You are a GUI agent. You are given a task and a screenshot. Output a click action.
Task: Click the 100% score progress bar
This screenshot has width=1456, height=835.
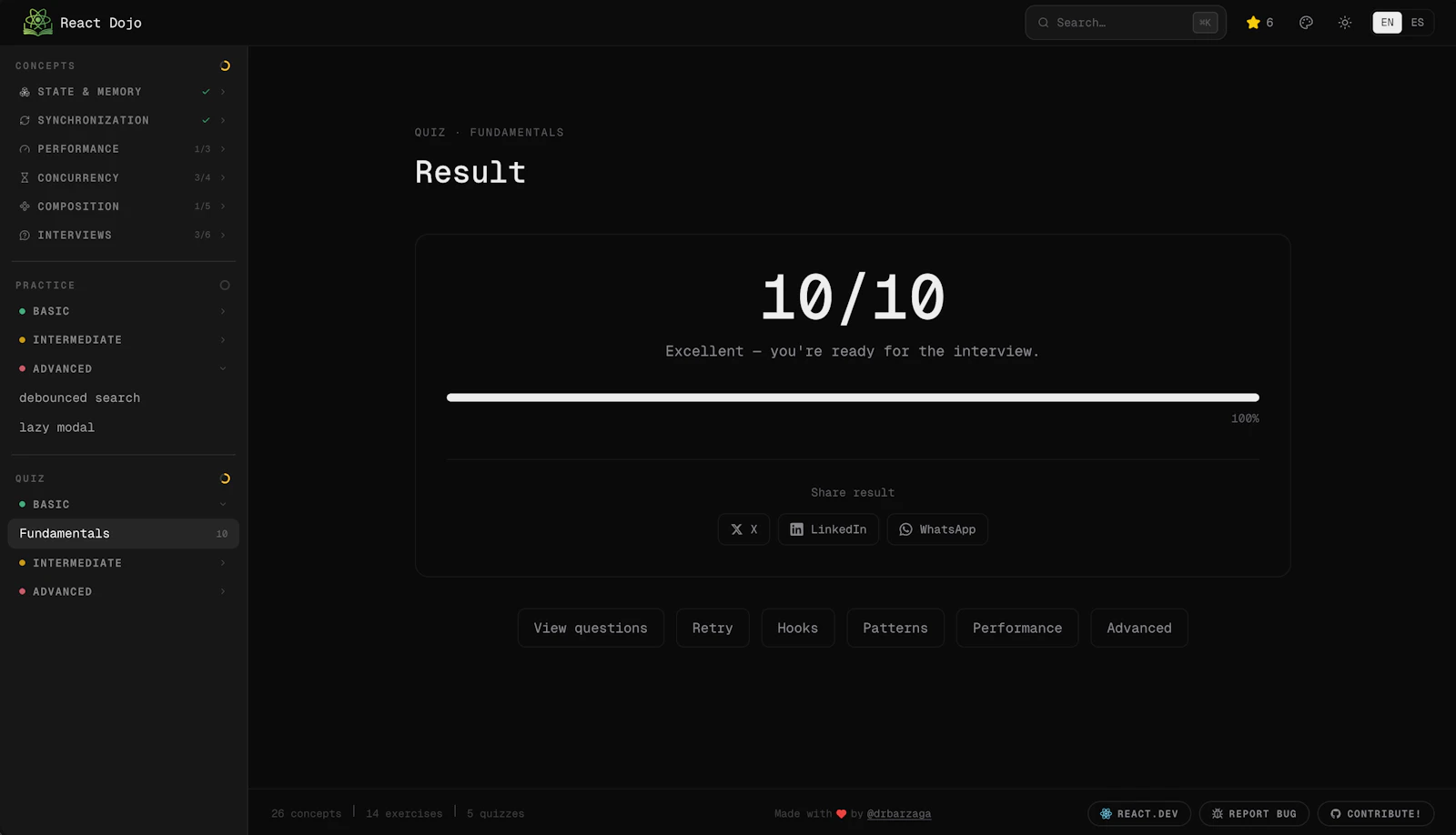(853, 397)
